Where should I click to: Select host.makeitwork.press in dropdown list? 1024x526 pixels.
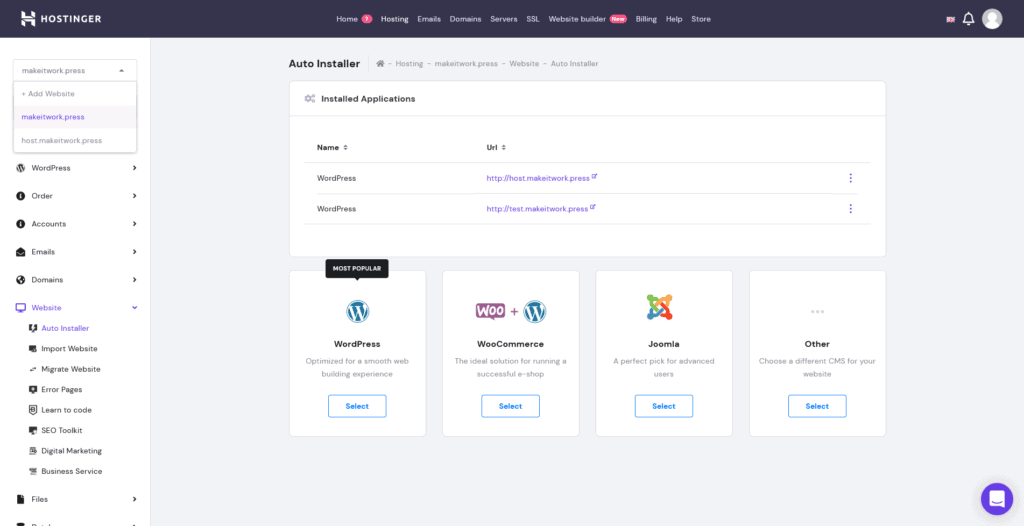click(75, 140)
